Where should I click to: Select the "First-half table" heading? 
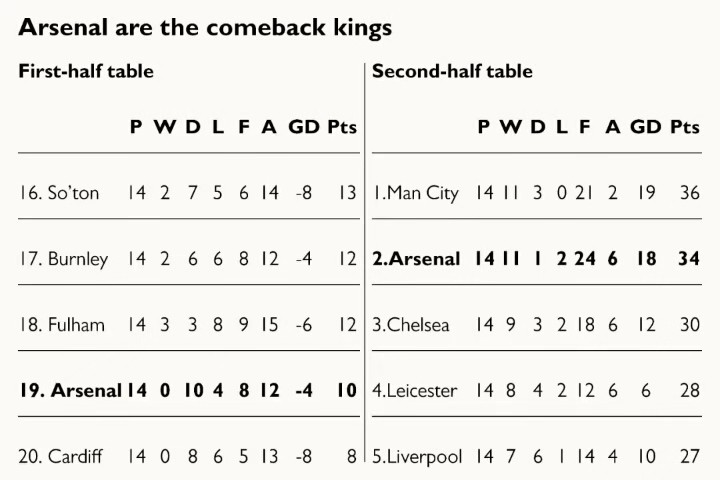click(x=86, y=71)
